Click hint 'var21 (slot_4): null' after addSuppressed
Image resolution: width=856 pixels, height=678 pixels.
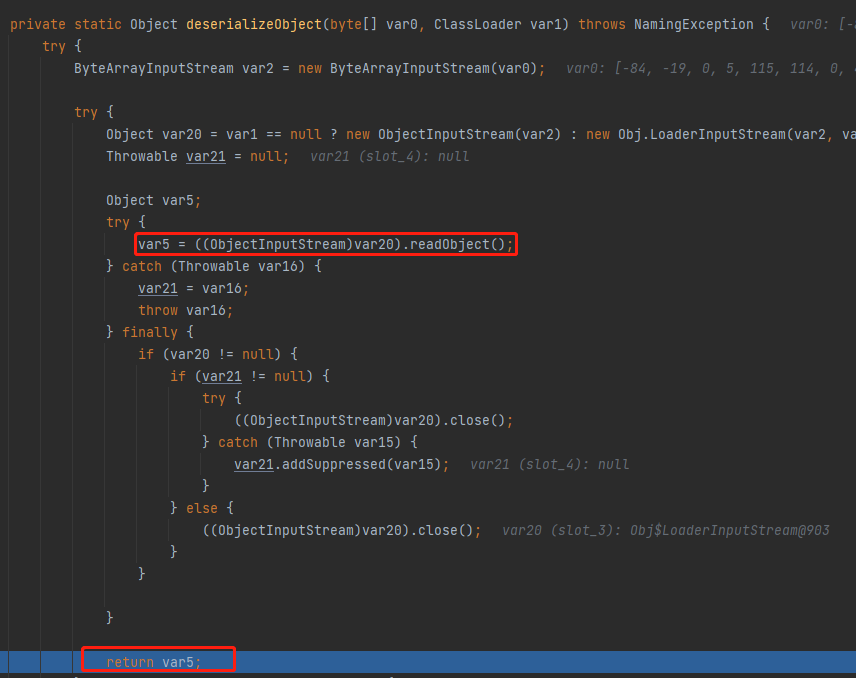549,464
